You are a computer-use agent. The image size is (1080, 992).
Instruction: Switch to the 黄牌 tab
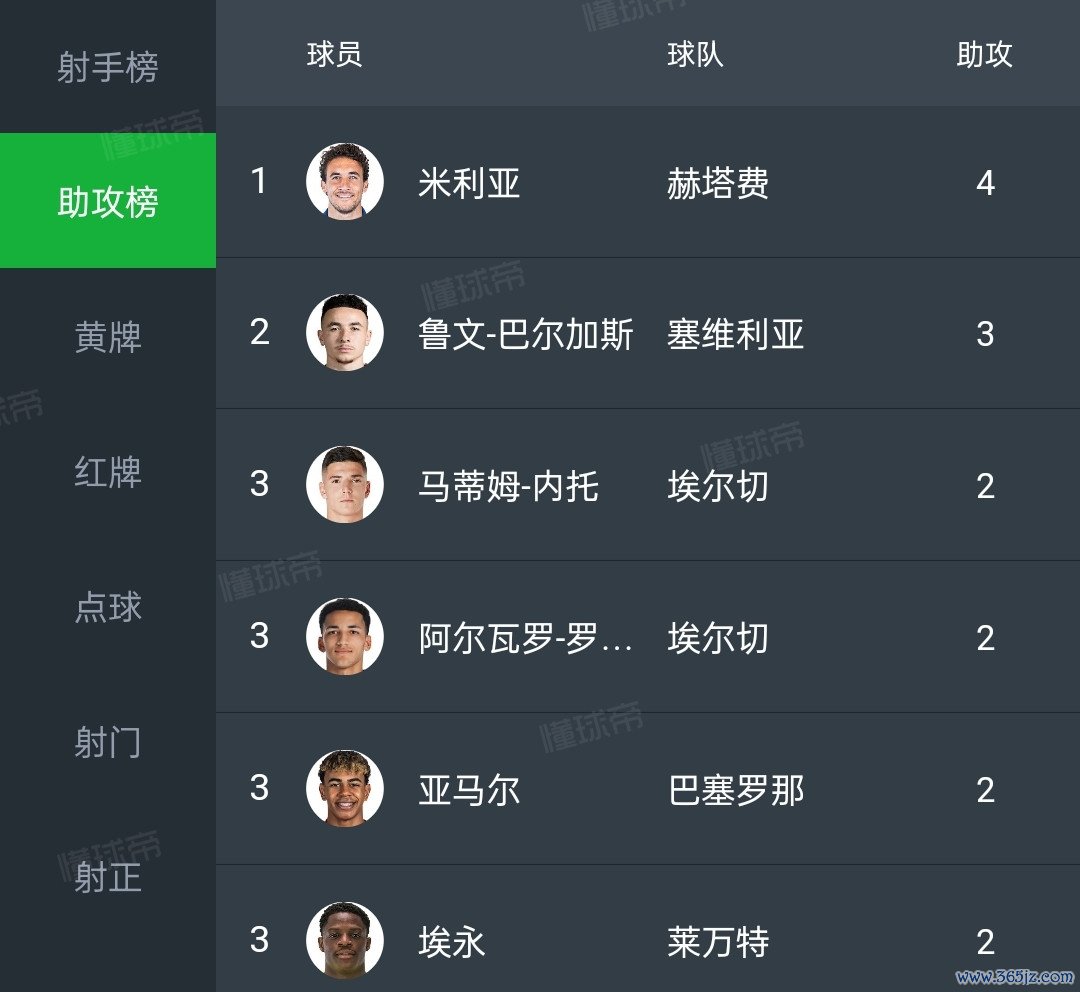pyautogui.click(x=107, y=337)
